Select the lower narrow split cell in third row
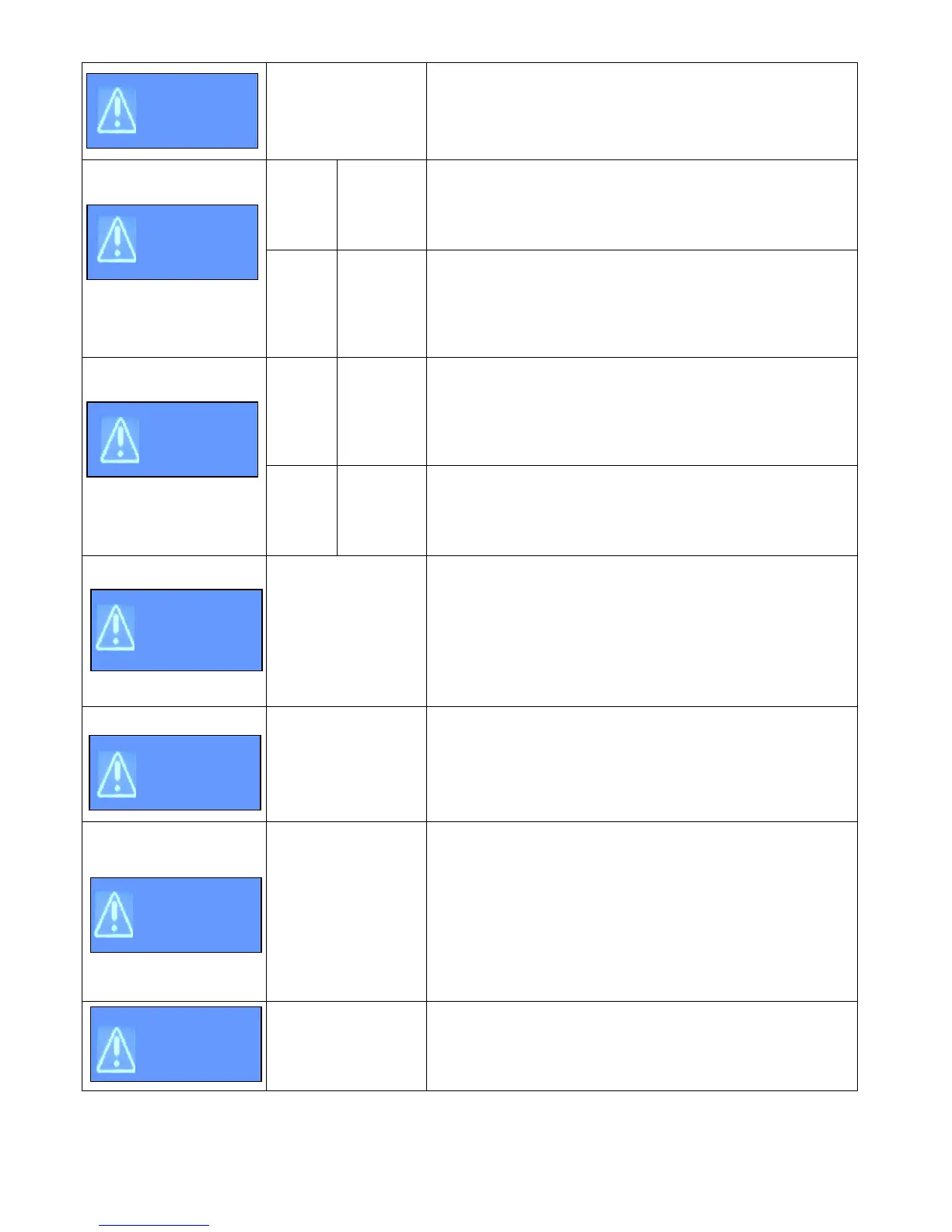952x1232 pixels. (x=302, y=510)
